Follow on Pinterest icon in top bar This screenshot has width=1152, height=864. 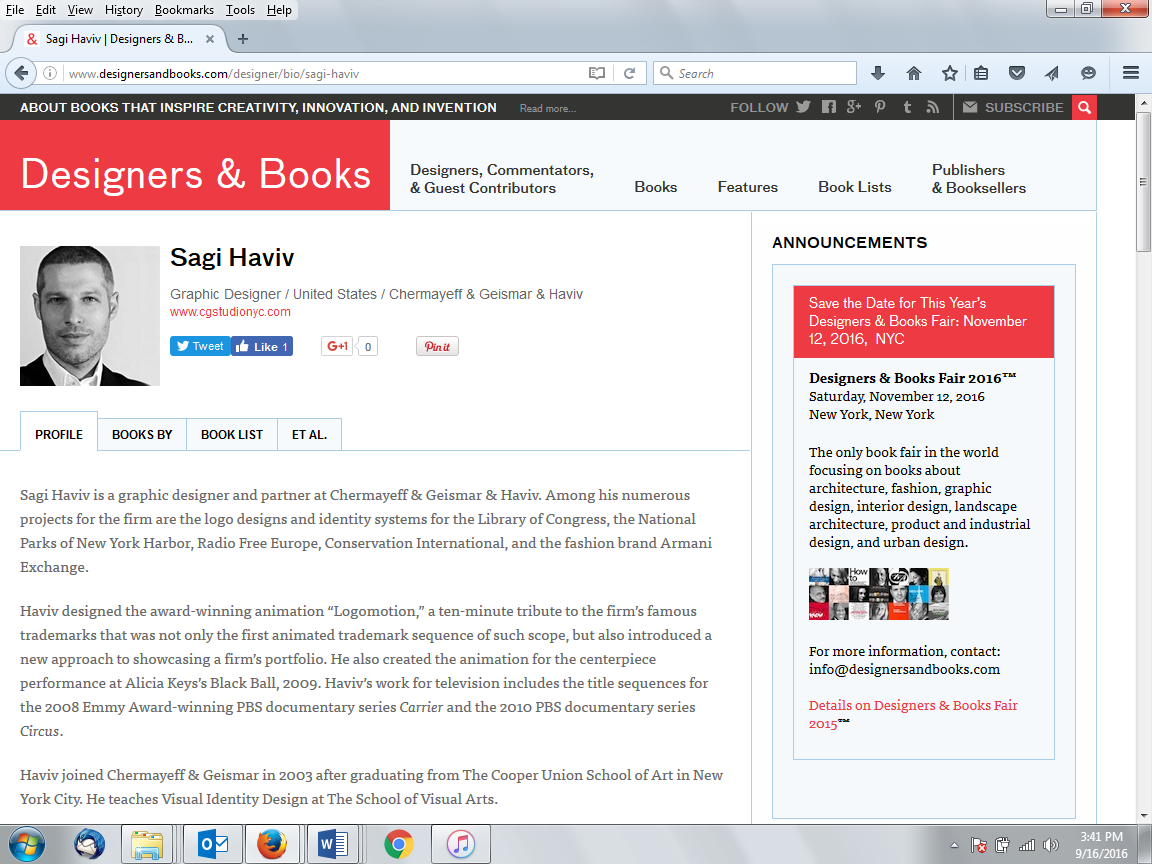[879, 107]
